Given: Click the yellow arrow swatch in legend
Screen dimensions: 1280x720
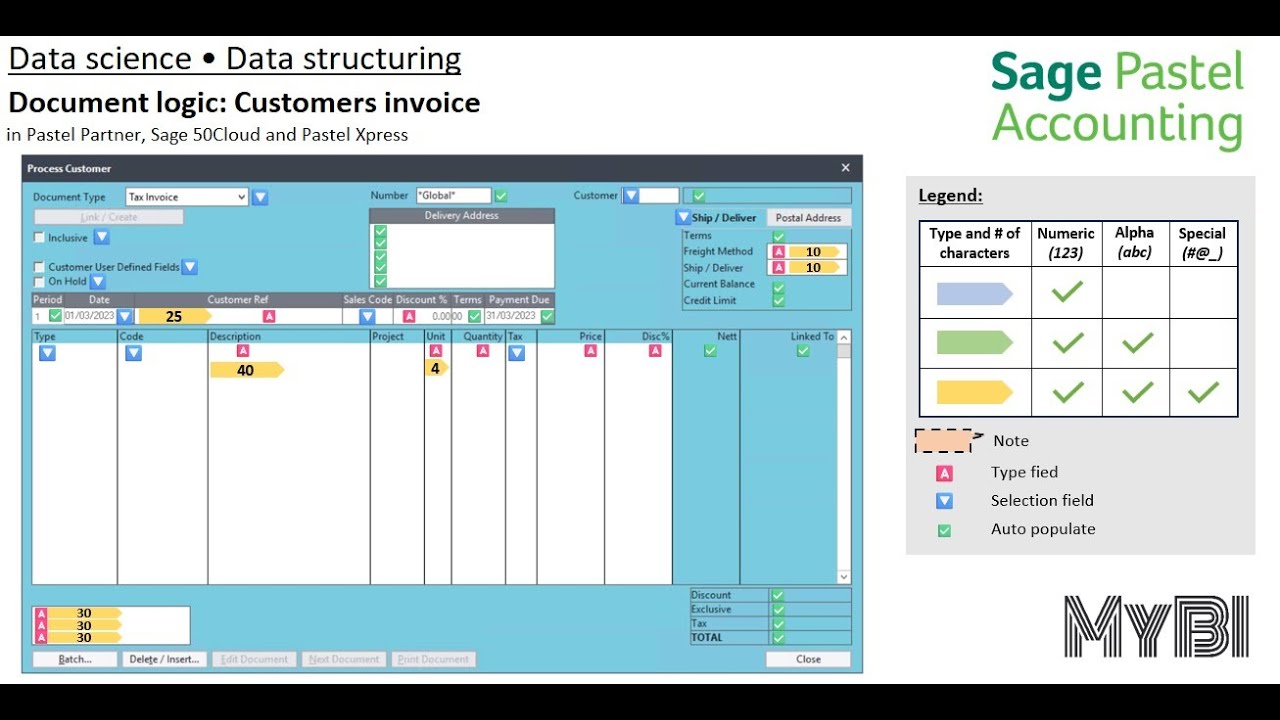Looking at the screenshot, I should 975,392.
